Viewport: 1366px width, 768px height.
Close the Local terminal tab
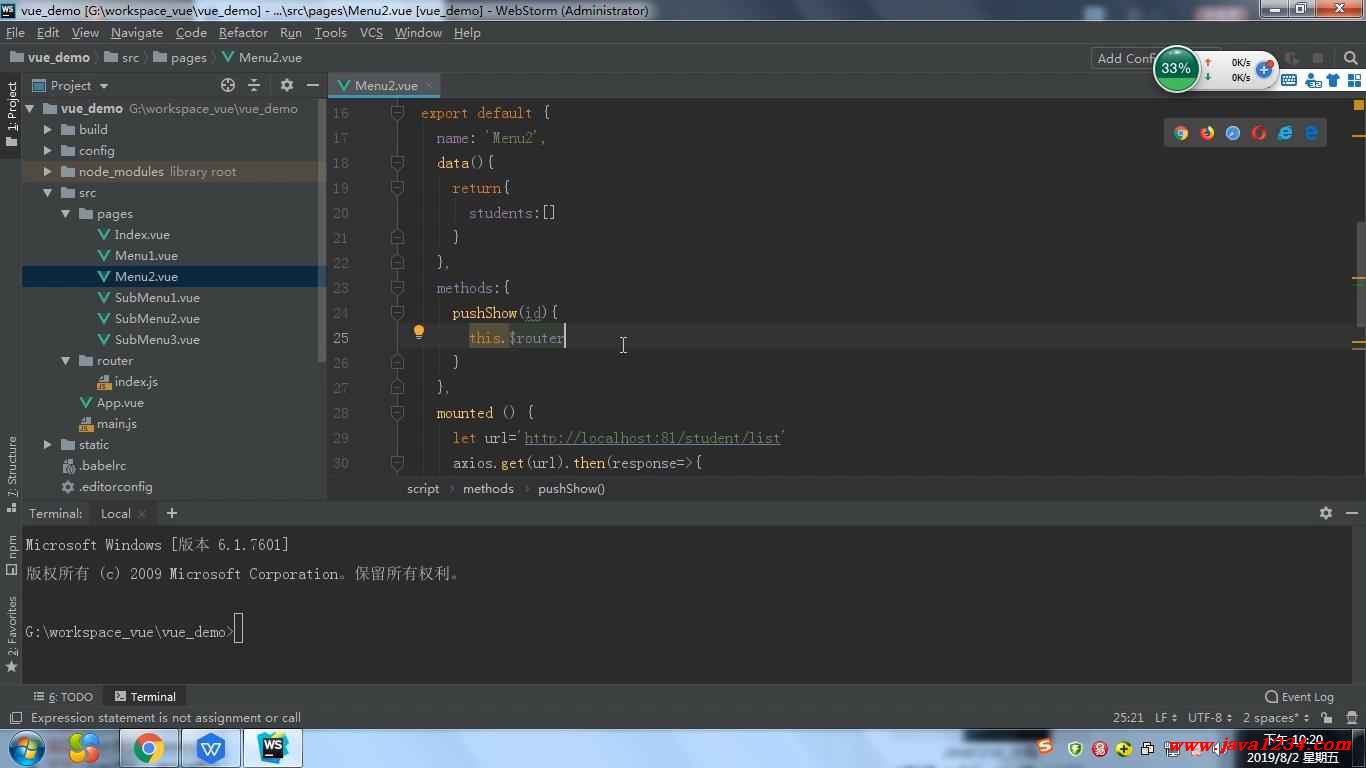[142, 514]
